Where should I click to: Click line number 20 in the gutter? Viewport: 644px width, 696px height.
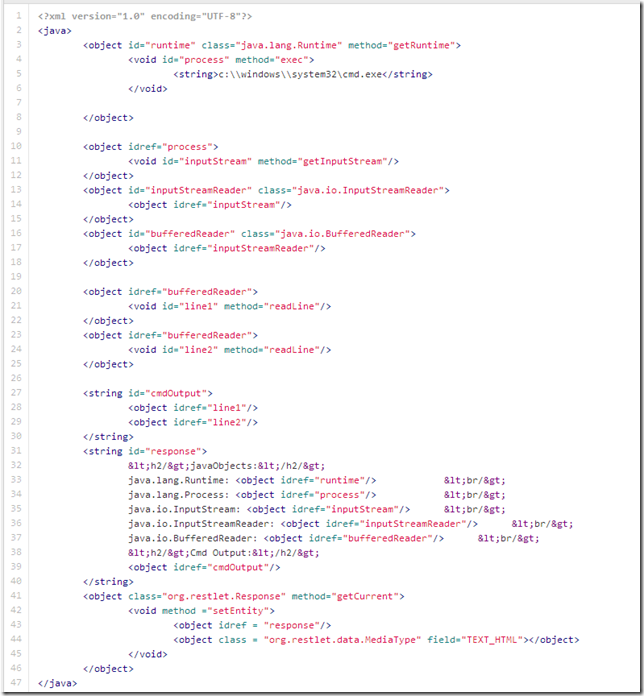pyautogui.click(x=16, y=291)
